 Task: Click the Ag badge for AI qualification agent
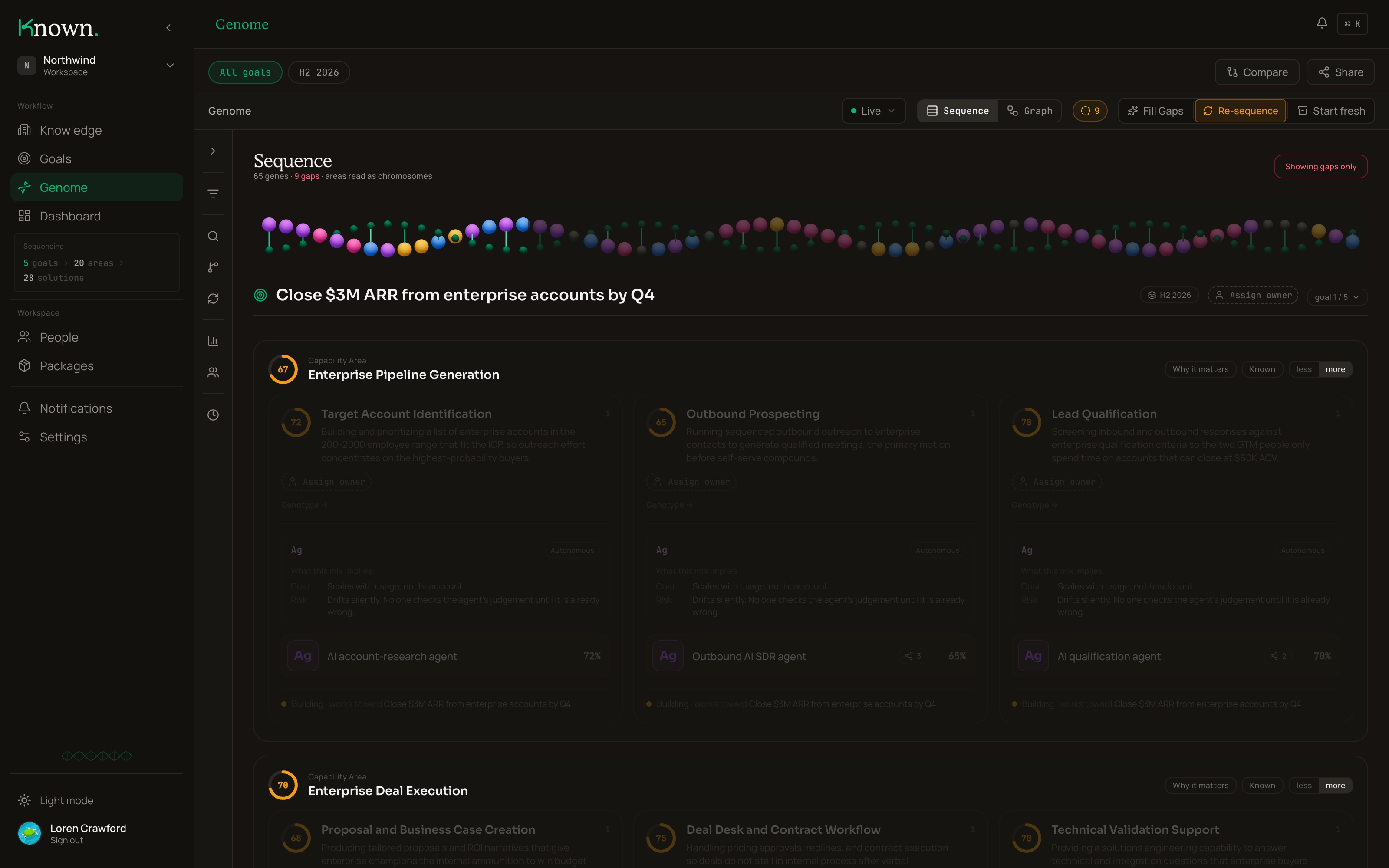coord(1033,656)
